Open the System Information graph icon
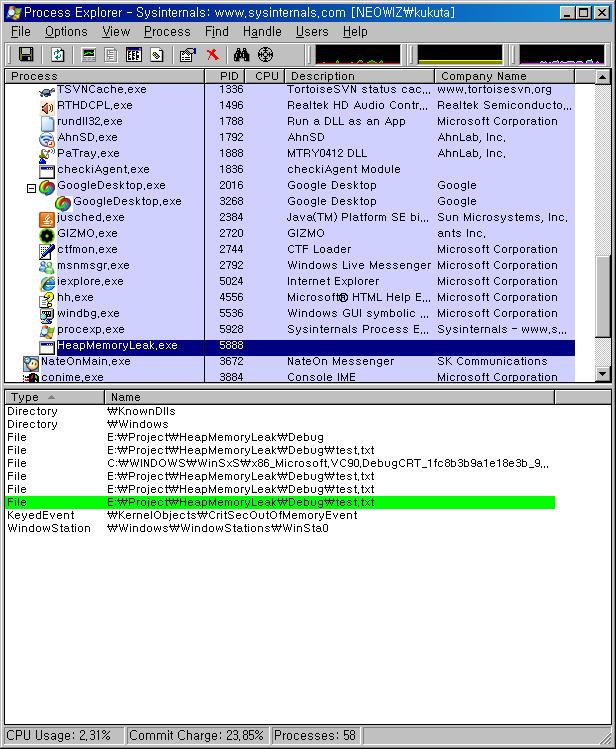The image size is (616, 749). tap(89, 55)
